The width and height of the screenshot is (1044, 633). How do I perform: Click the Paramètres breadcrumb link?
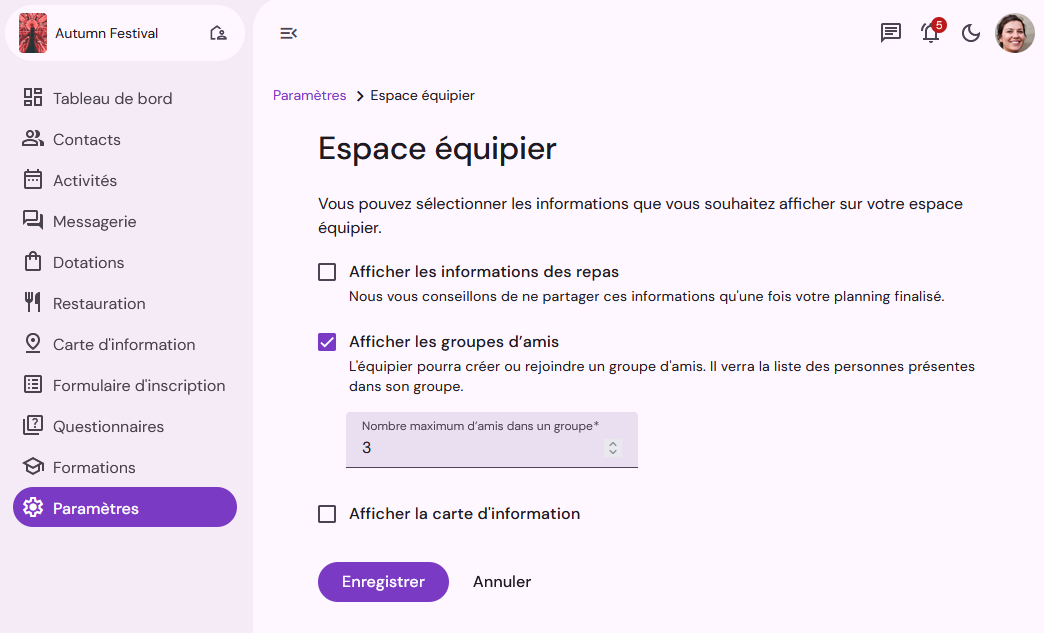click(310, 95)
